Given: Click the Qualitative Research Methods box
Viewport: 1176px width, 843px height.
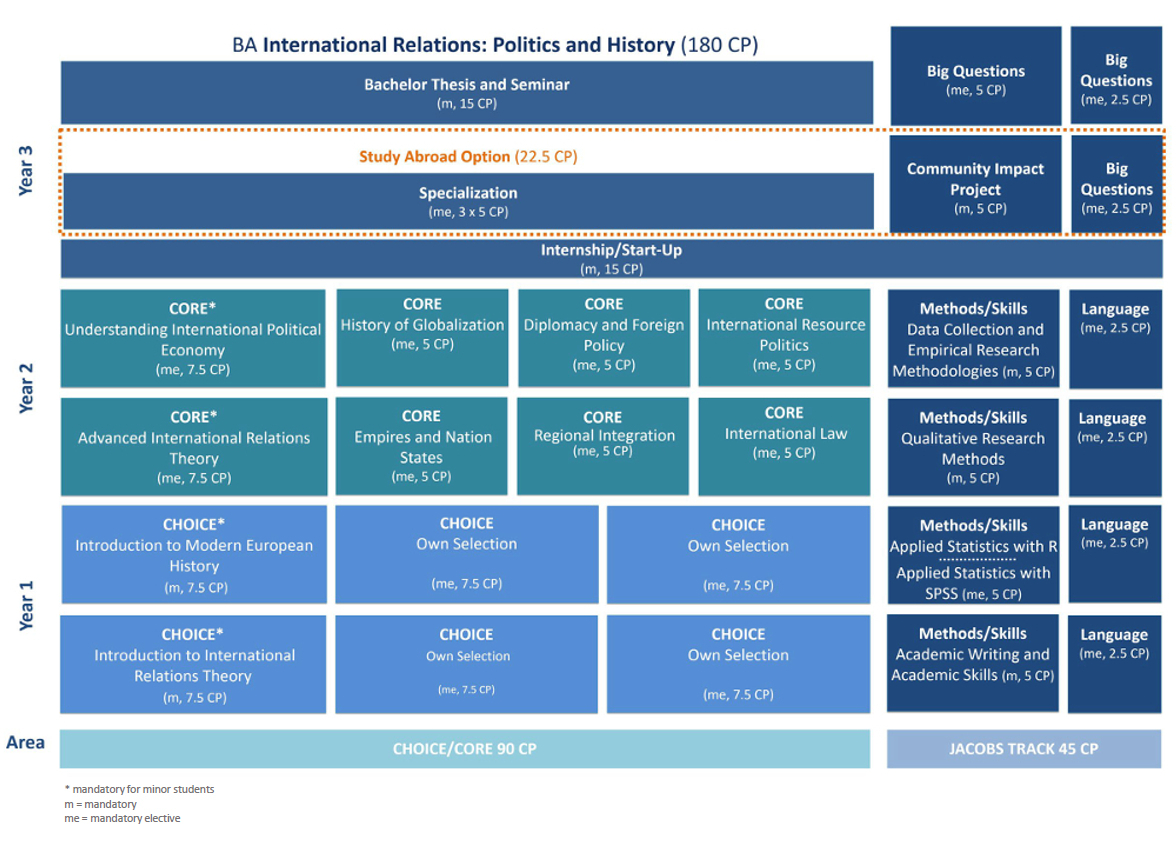Looking at the screenshot, I should (973, 448).
